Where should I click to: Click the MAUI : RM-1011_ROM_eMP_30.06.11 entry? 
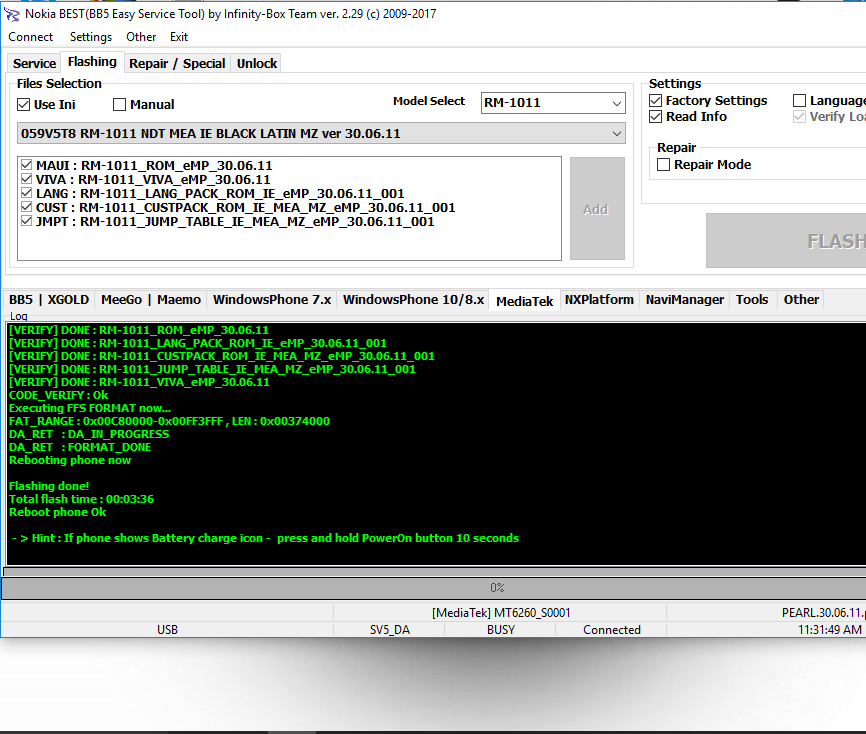tap(154, 165)
